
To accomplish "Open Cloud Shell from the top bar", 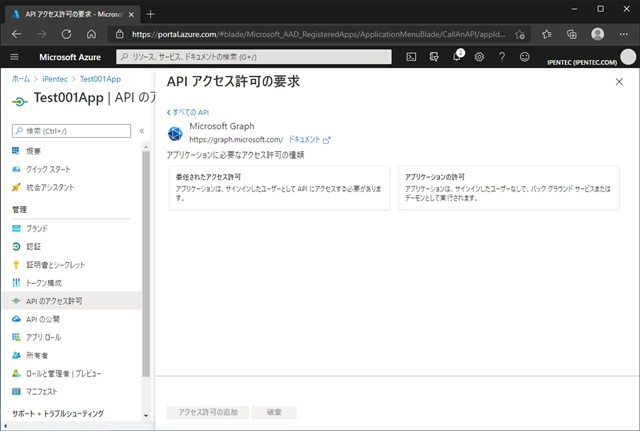I will tap(411, 57).
